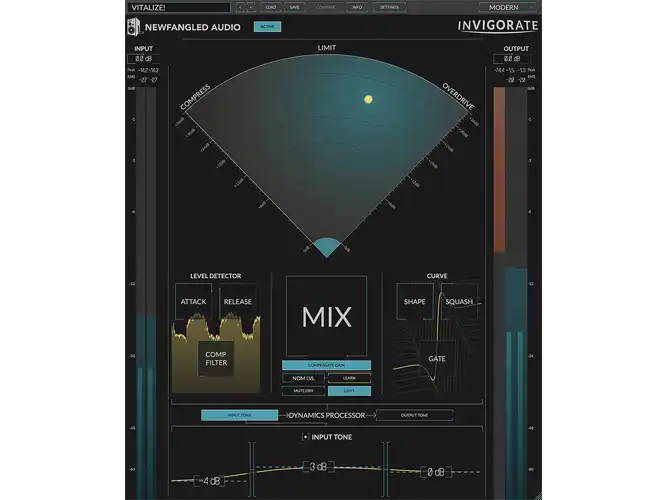The image size is (667, 500).
Task: Open the Modern style dropdown
Action: click(507, 7)
